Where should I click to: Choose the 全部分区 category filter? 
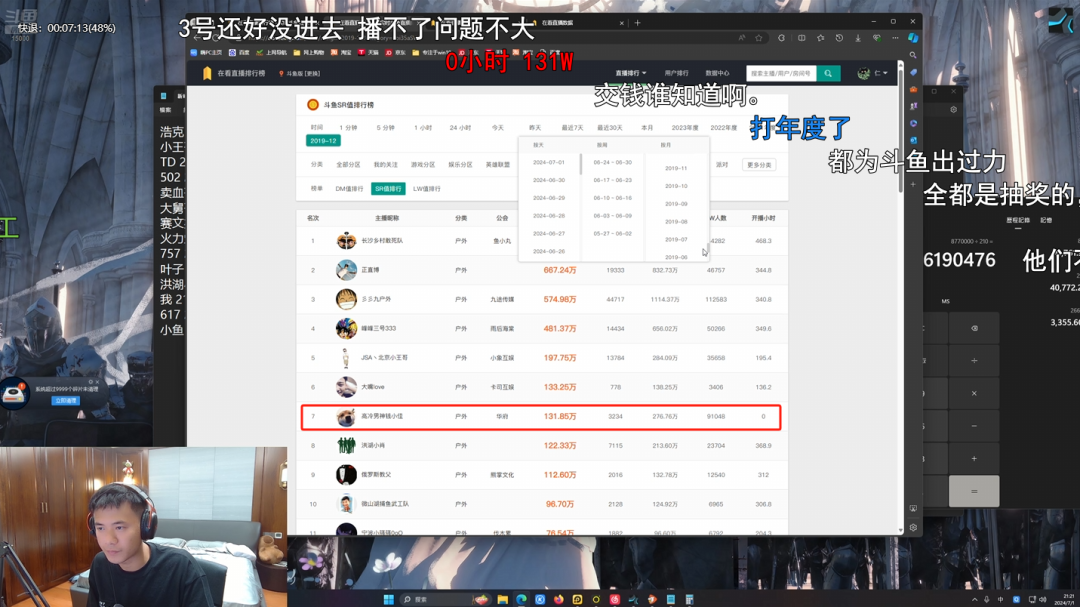349,165
